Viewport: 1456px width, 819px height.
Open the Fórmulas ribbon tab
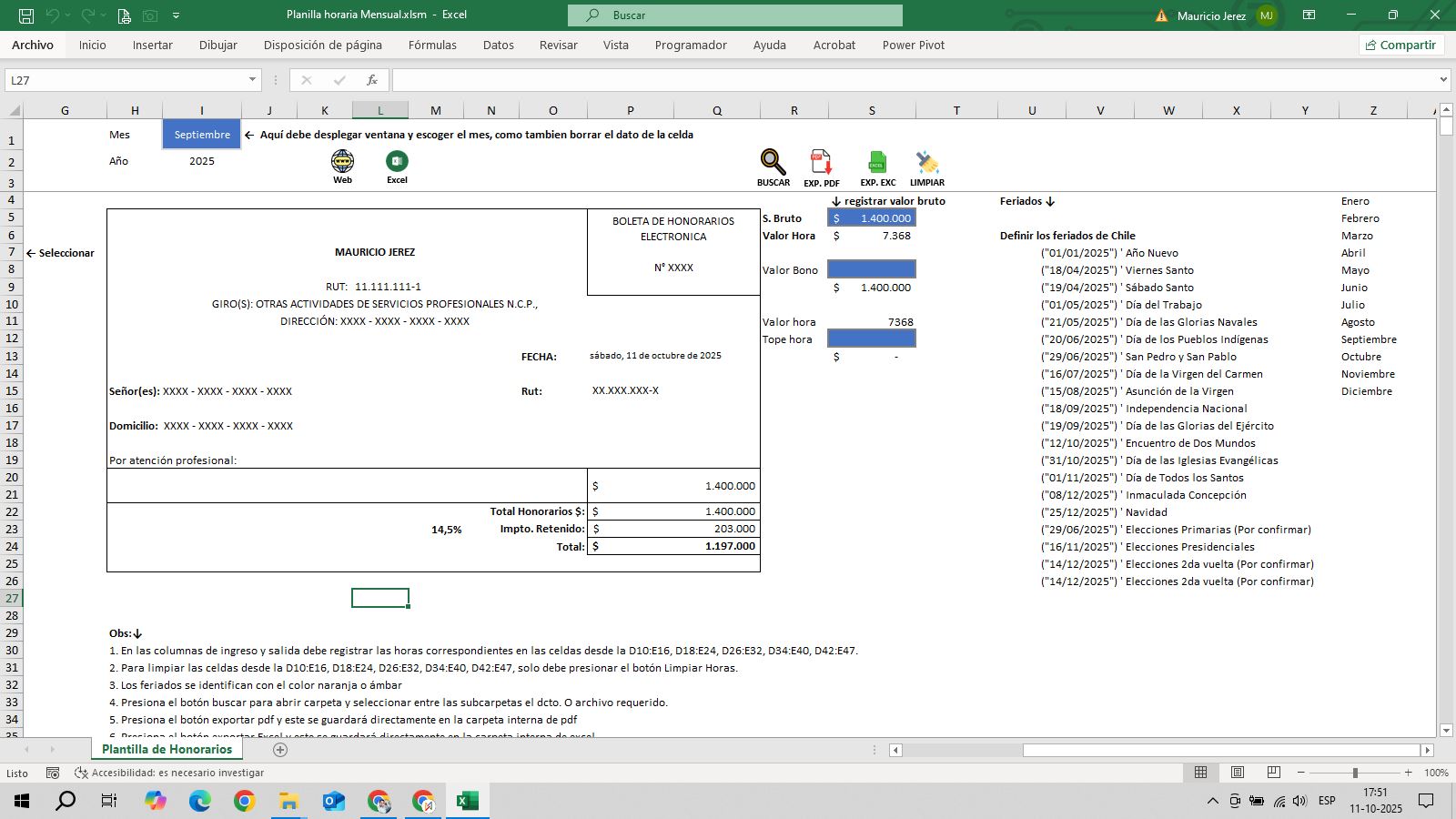coord(432,45)
